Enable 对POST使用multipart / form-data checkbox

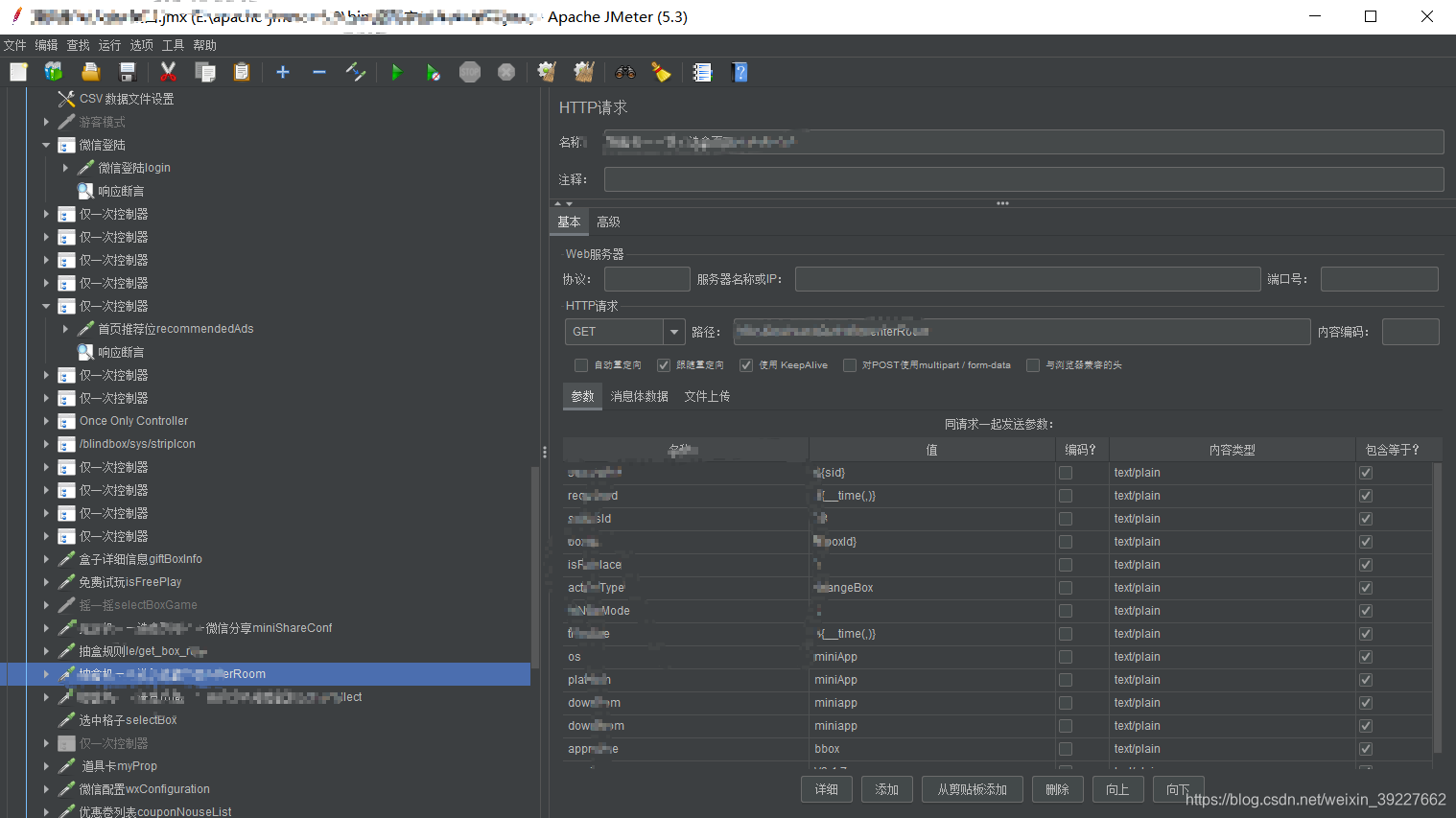[850, 365]
